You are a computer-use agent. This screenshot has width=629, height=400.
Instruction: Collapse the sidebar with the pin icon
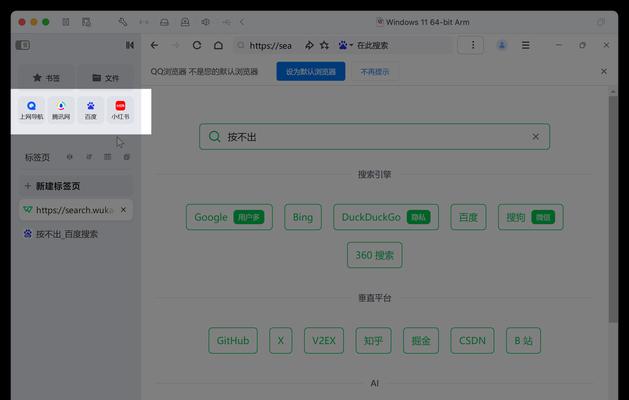click(129, 45)
